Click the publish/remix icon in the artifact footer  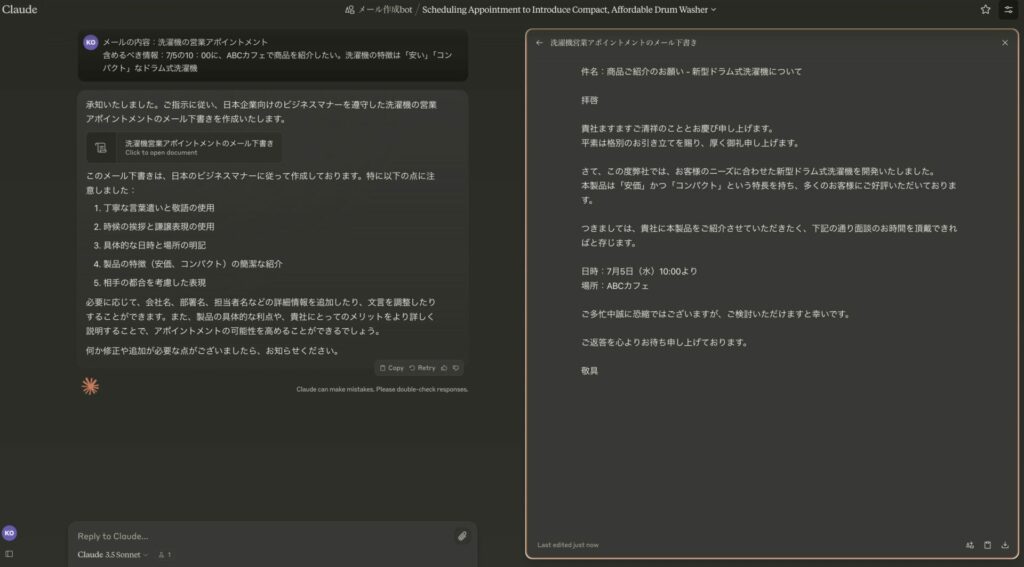pos(970,545)
